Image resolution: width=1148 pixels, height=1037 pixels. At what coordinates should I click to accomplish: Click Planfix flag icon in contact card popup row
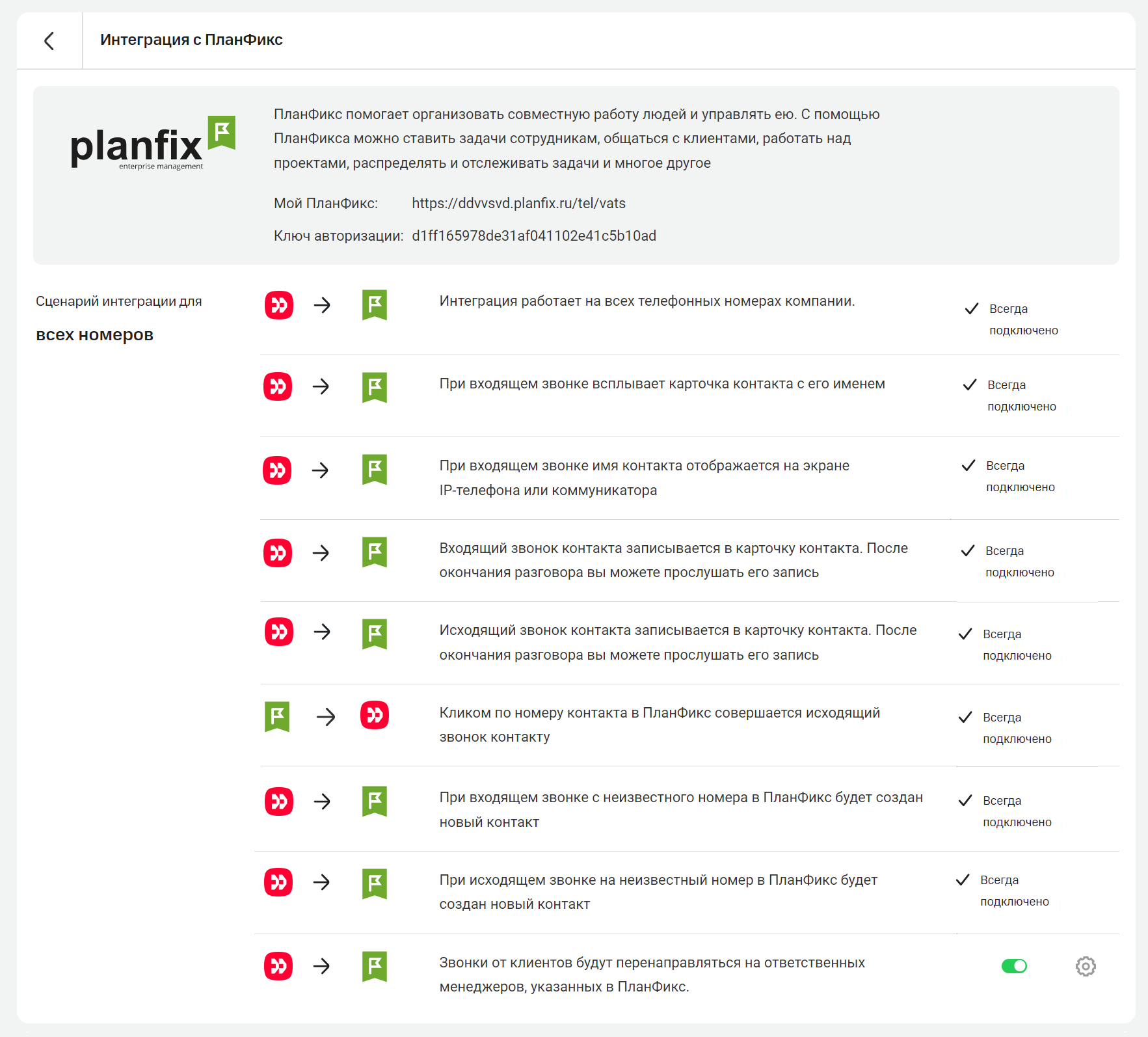(375, 387)
